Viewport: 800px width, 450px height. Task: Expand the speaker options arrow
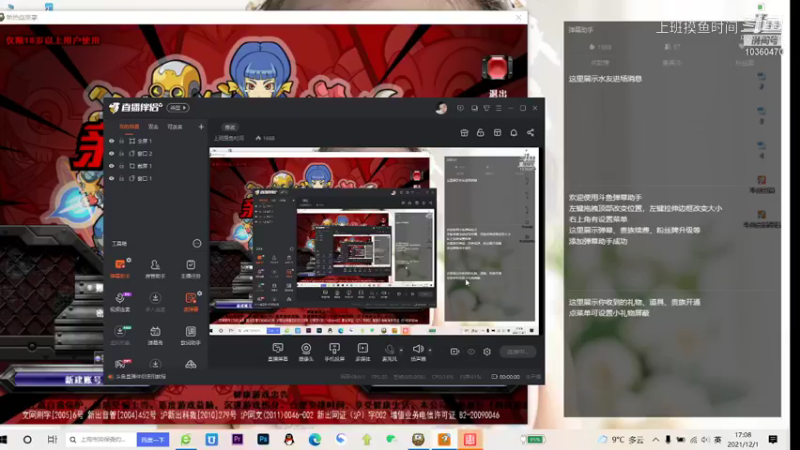[430, 350]
